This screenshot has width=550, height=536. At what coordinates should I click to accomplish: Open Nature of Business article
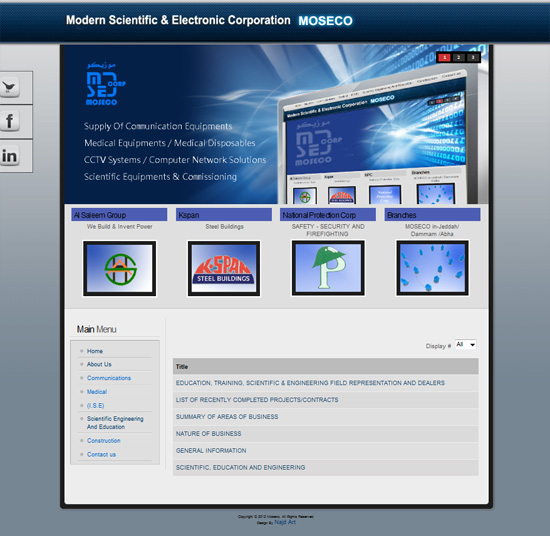pyautogui.click(x=208, y=434)
